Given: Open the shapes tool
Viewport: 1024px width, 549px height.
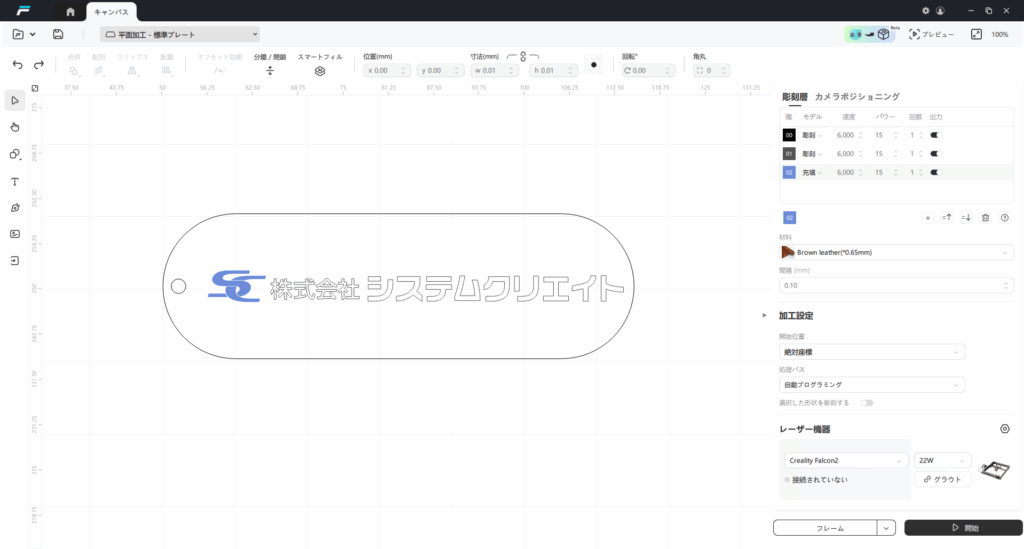Looking at the screenshot, I should 14,155.
